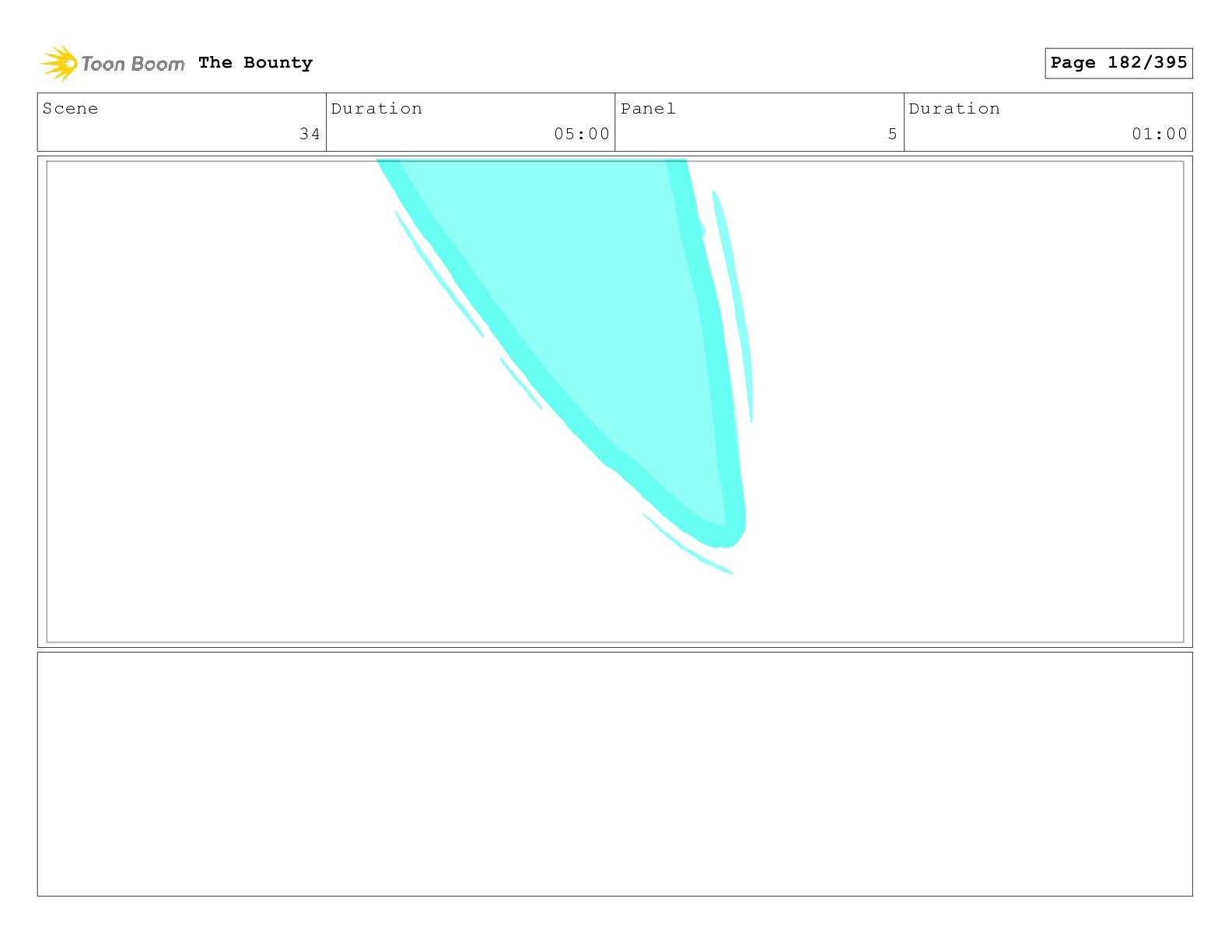This screenshot has width=1232, height=952.
Task: Select scene duration value '05:00'
Action: (x=582, y=134)
